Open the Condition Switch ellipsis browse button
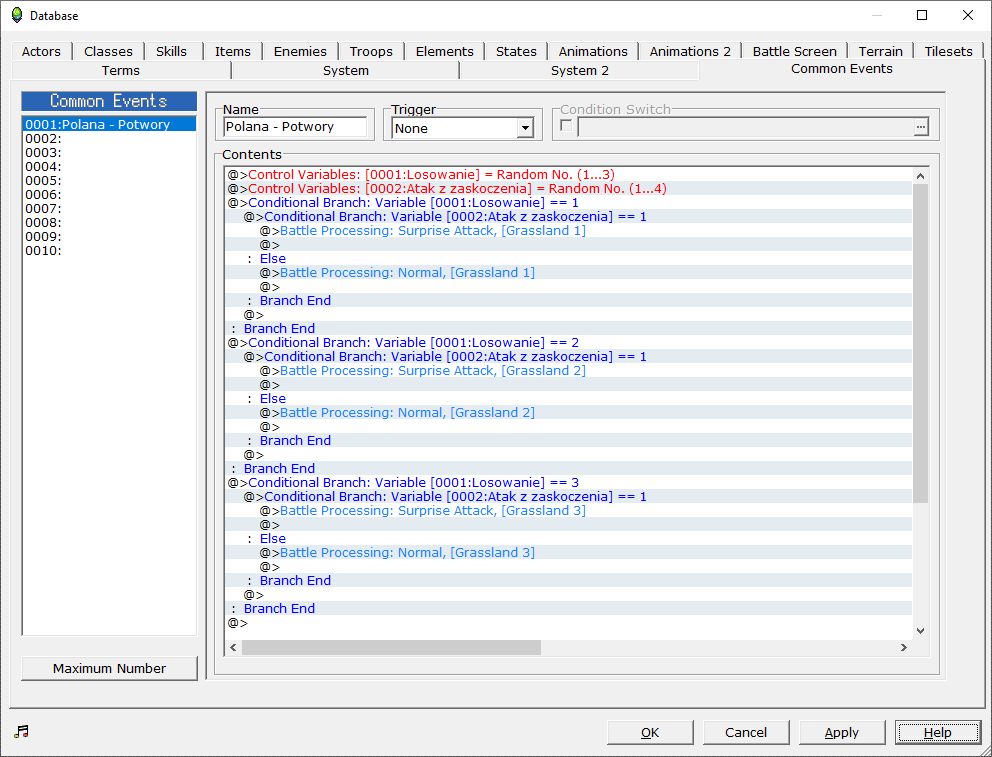 coord(921,127)
